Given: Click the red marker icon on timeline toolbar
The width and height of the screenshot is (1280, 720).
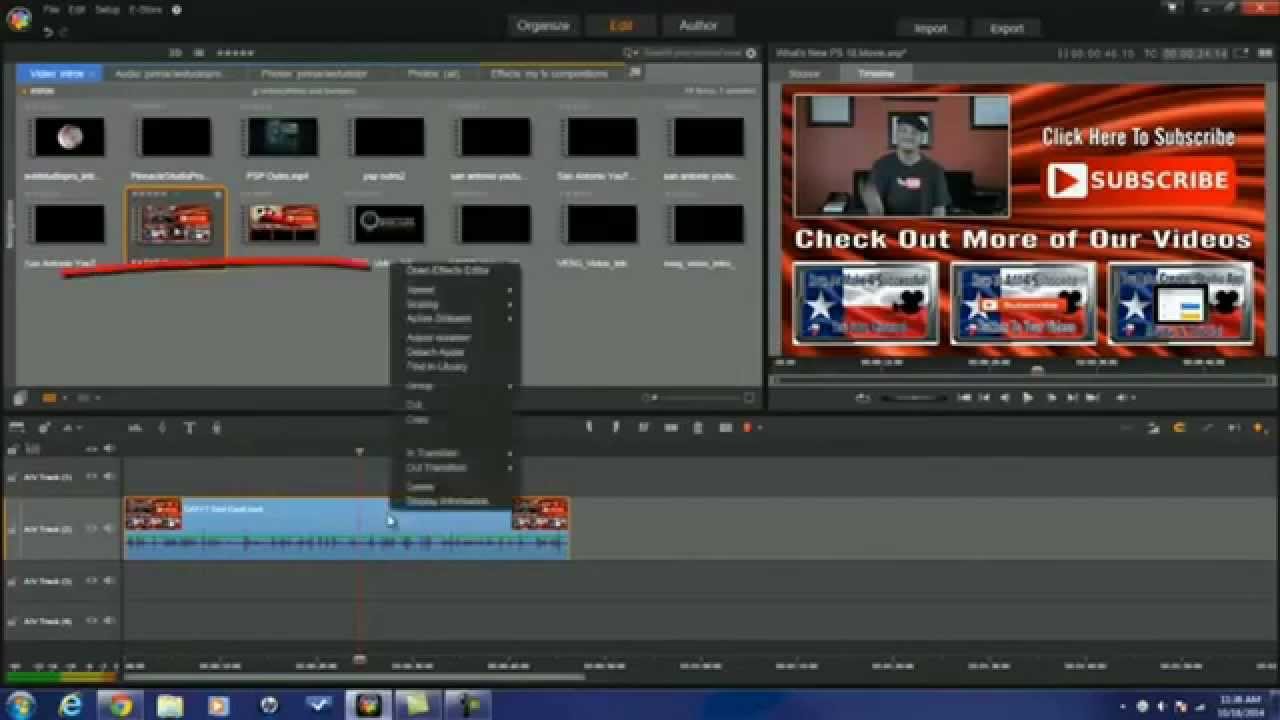Looking at the screenshot, I should [x=746, y=427].
